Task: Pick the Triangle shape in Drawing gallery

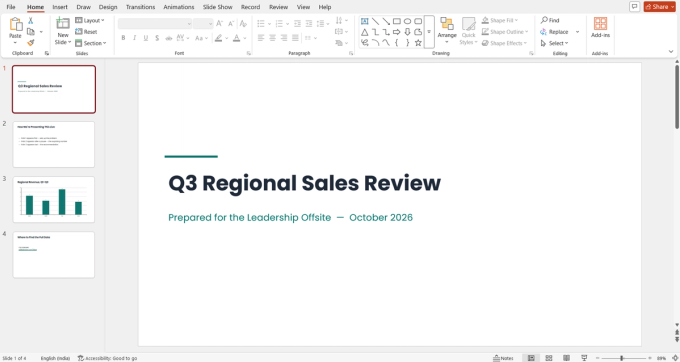Action: click(x=365, y=32)
